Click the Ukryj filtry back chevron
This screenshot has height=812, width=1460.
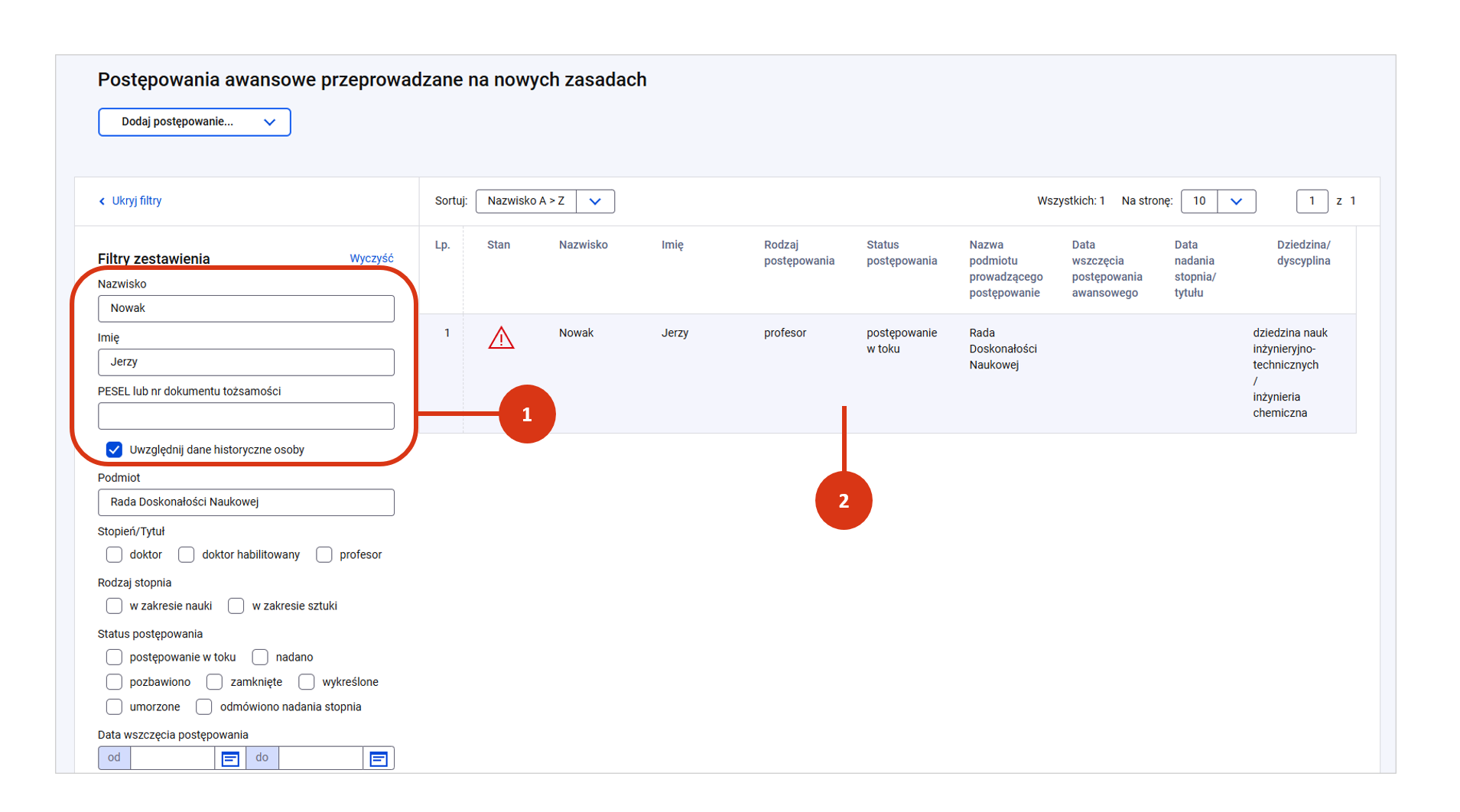click(102, 201)
